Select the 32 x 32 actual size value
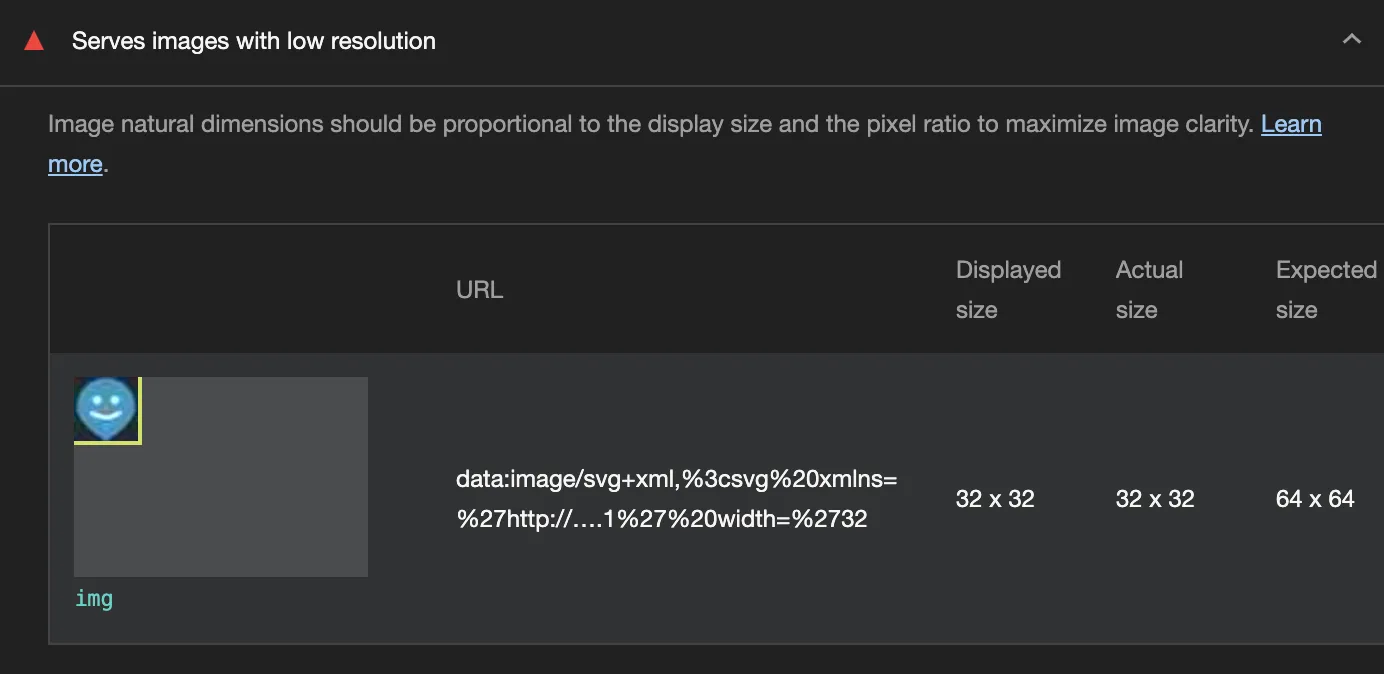This screenshot has width=1384, height=674. [x=1155, y=499]
